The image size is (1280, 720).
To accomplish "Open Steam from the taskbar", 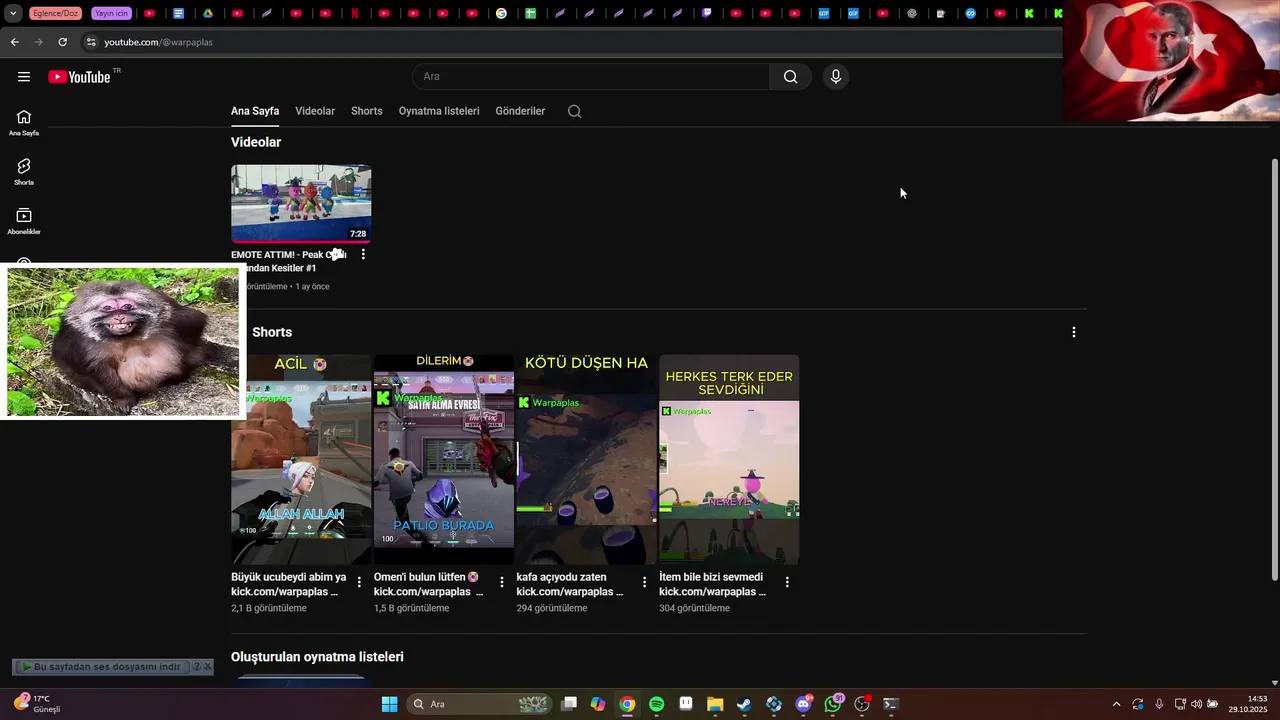I will click(x=744, y=704).
